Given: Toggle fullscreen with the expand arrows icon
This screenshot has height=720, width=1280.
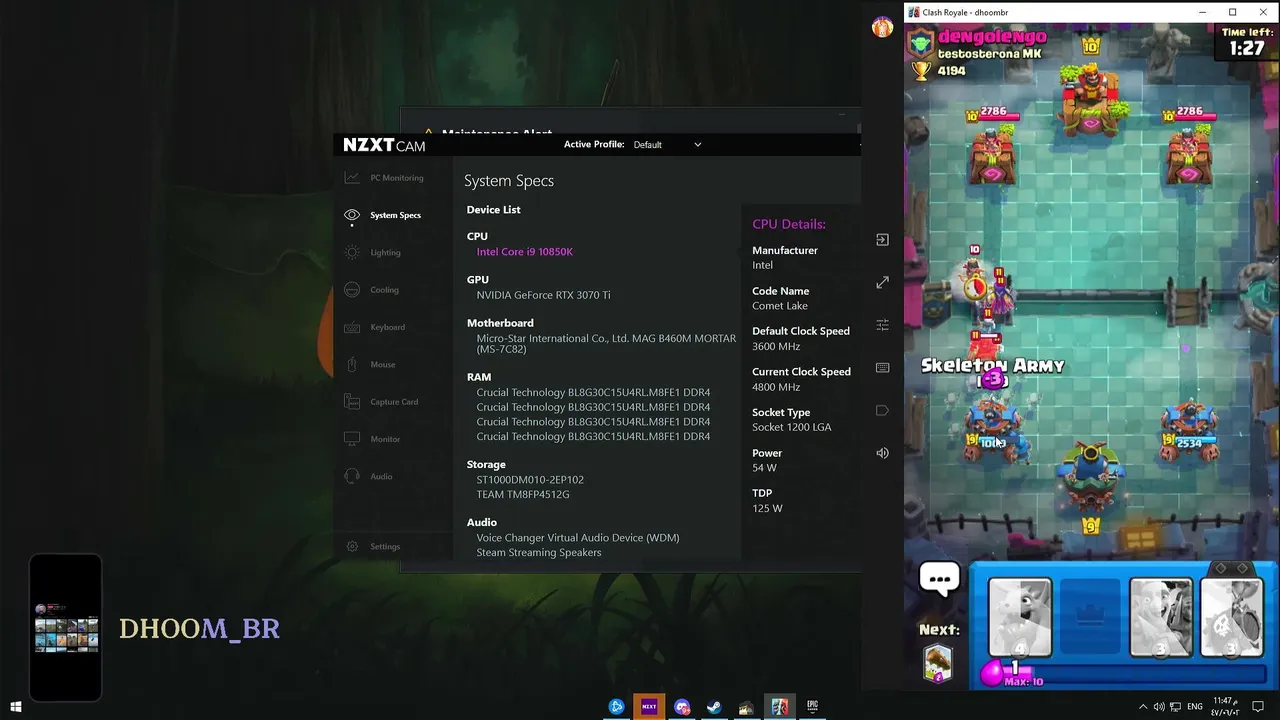Looking at the screenshot, I should pyautogui.click(x=882, y=283).
